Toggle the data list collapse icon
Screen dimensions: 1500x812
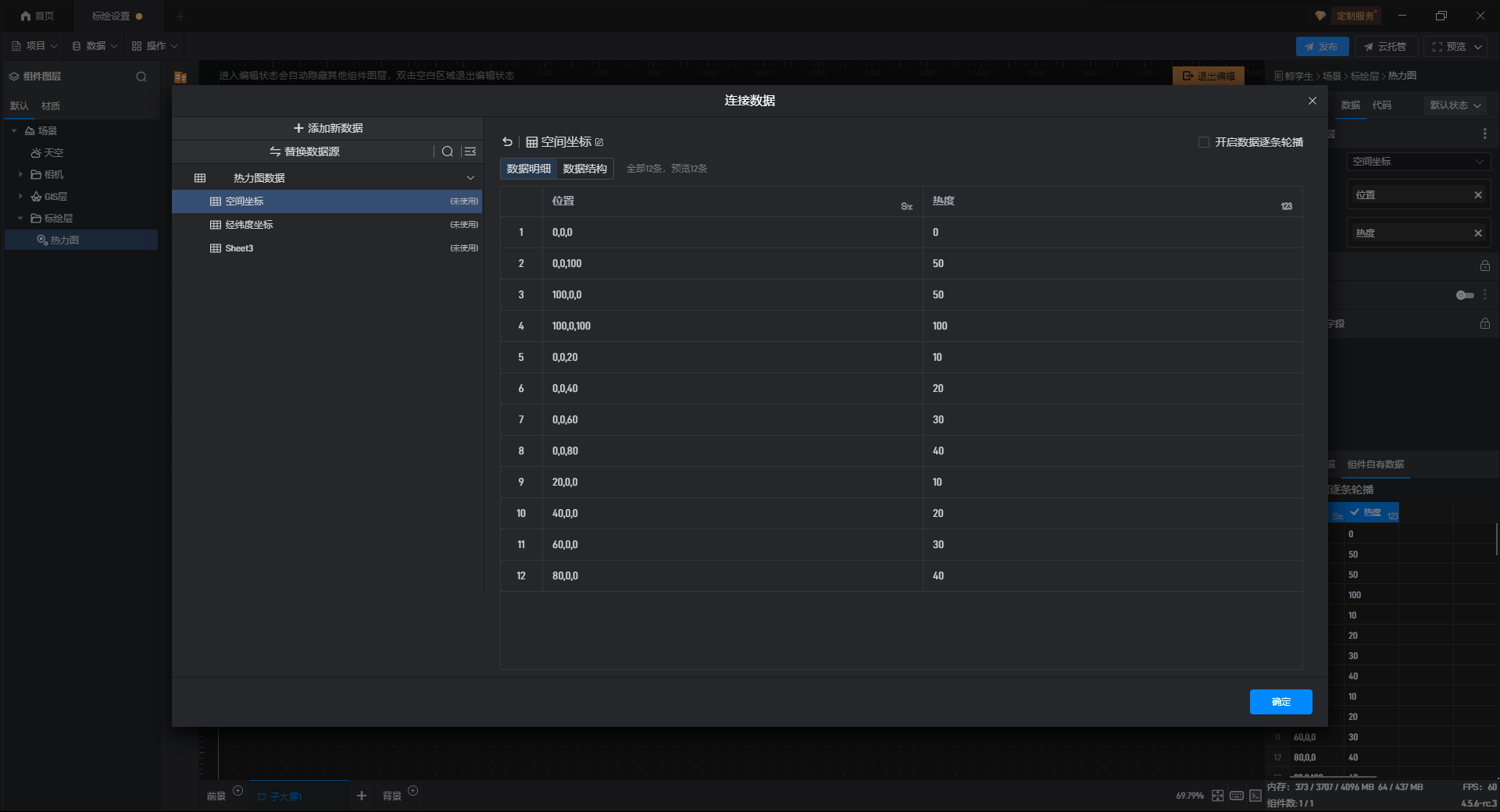tap(470, 151)
